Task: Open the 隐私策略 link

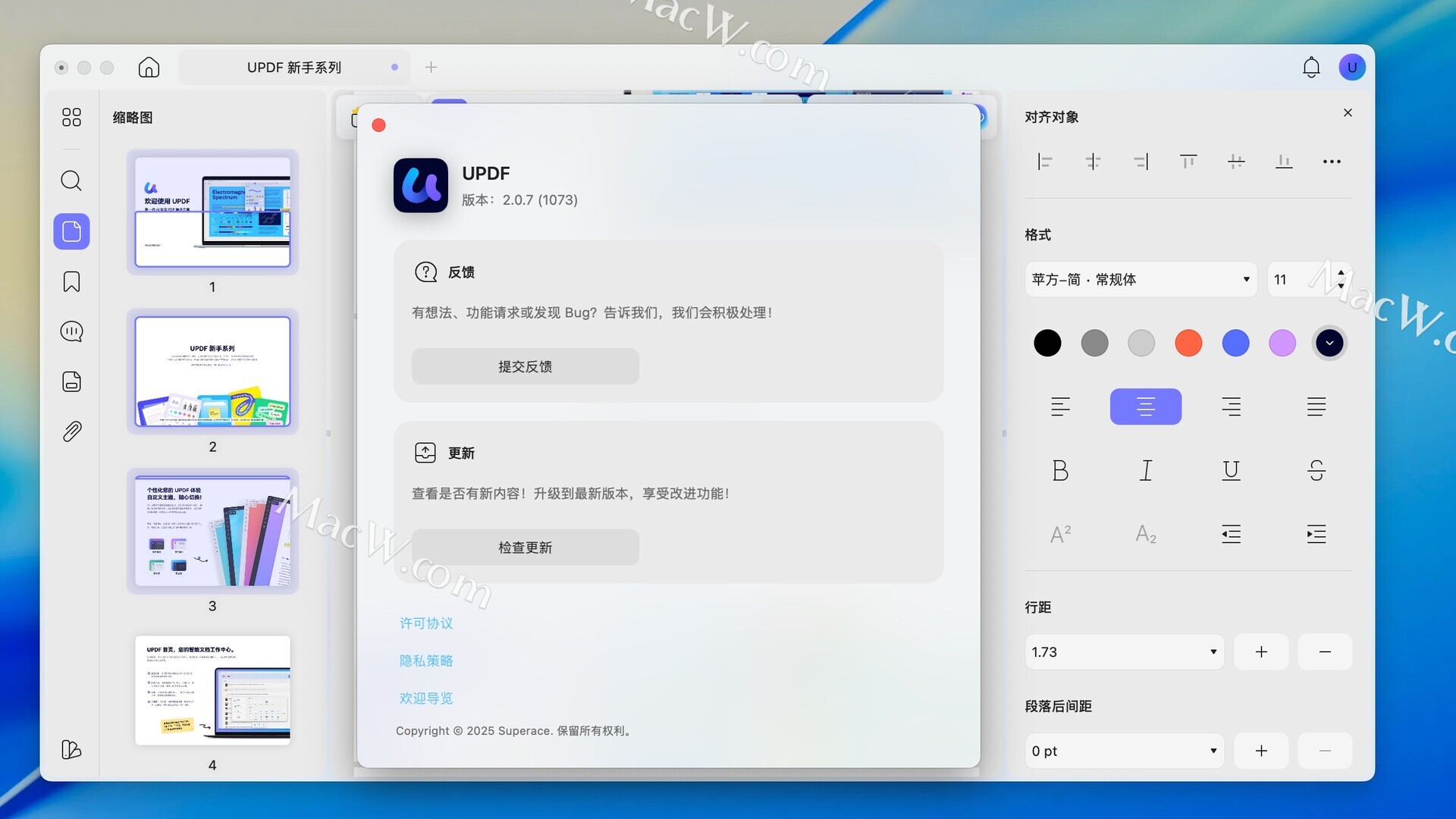Action: point(426,661)
